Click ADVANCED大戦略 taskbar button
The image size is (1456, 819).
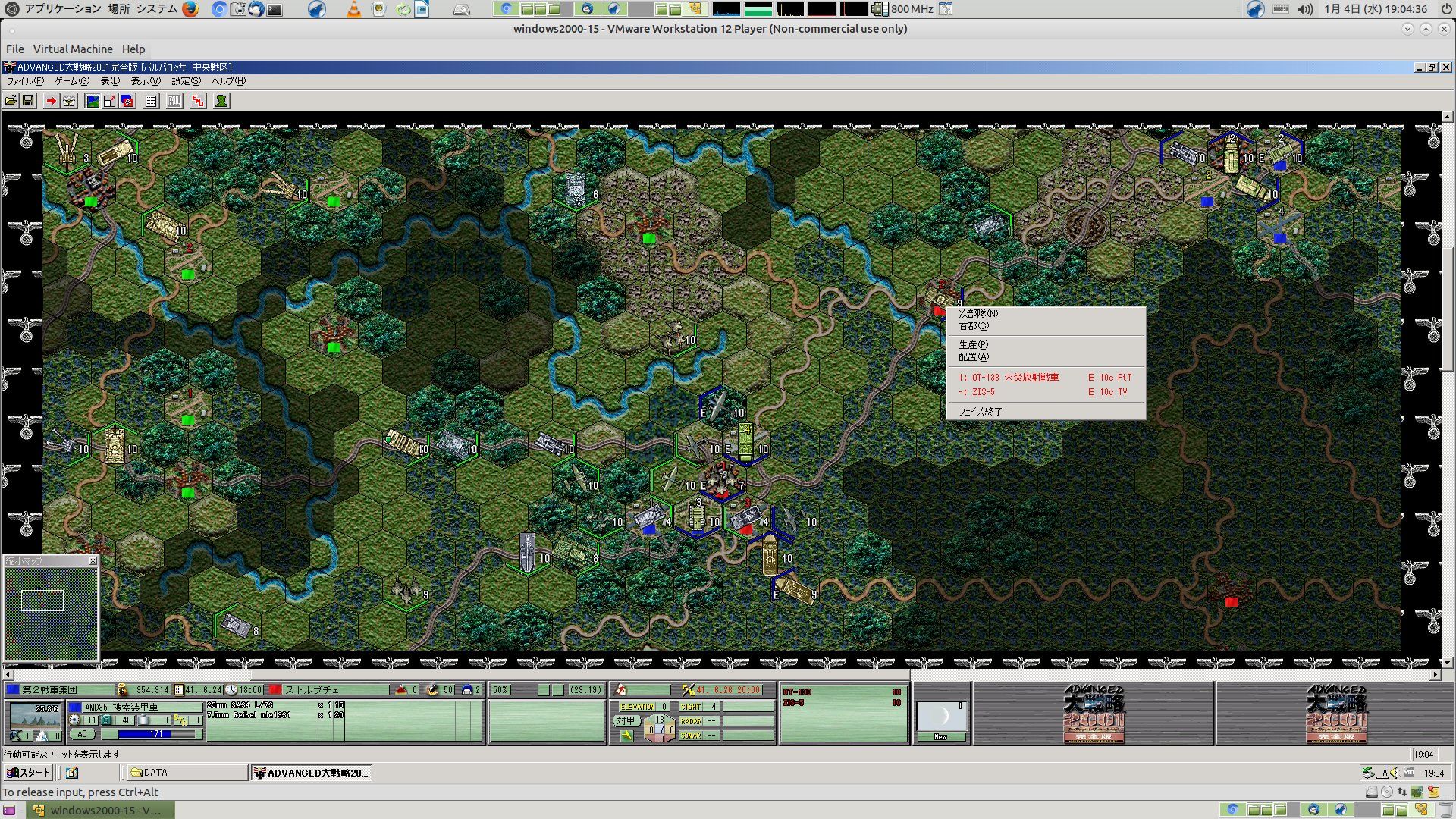tap(311, 773)
